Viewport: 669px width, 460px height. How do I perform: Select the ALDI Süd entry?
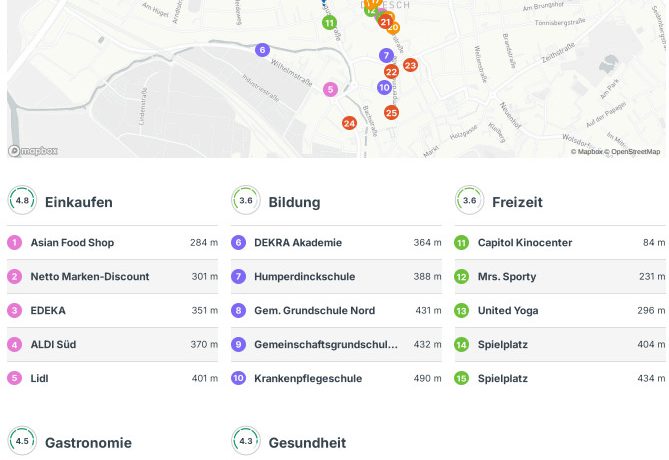(x=112, y=344)
